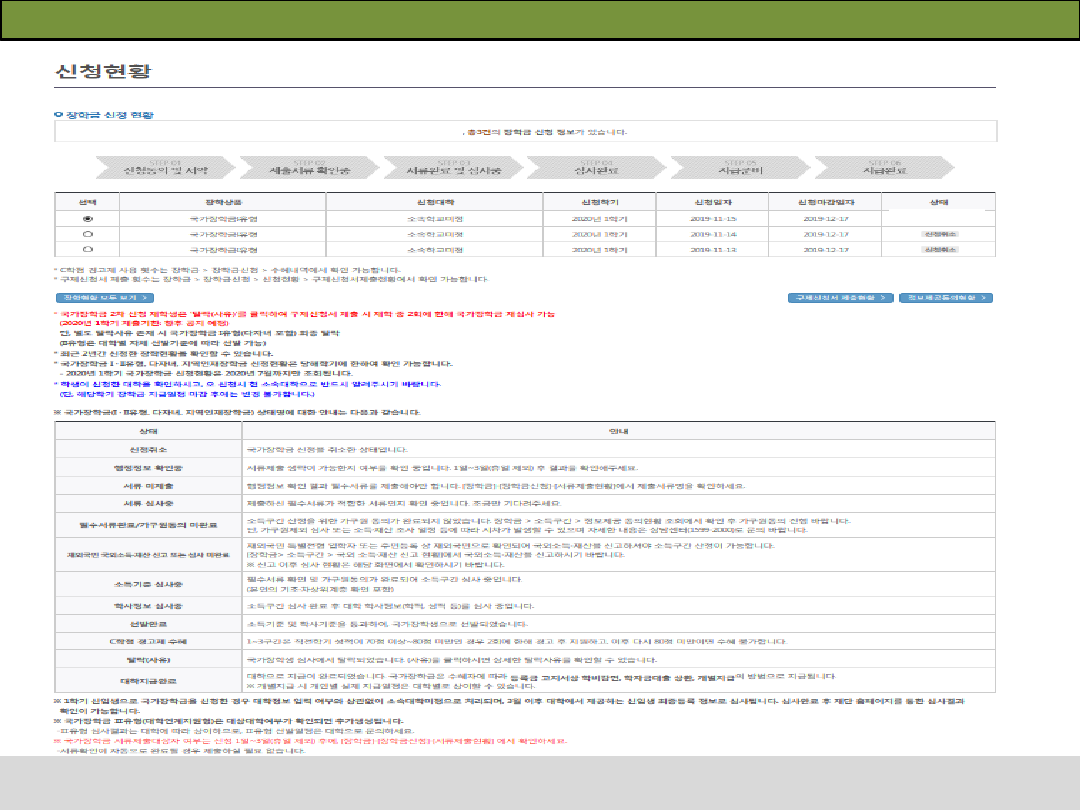This screenshot has height=810, width=1080.
Task: Click the bullet icon beside 장학금 신청 현황
Action: click(57, 115)
